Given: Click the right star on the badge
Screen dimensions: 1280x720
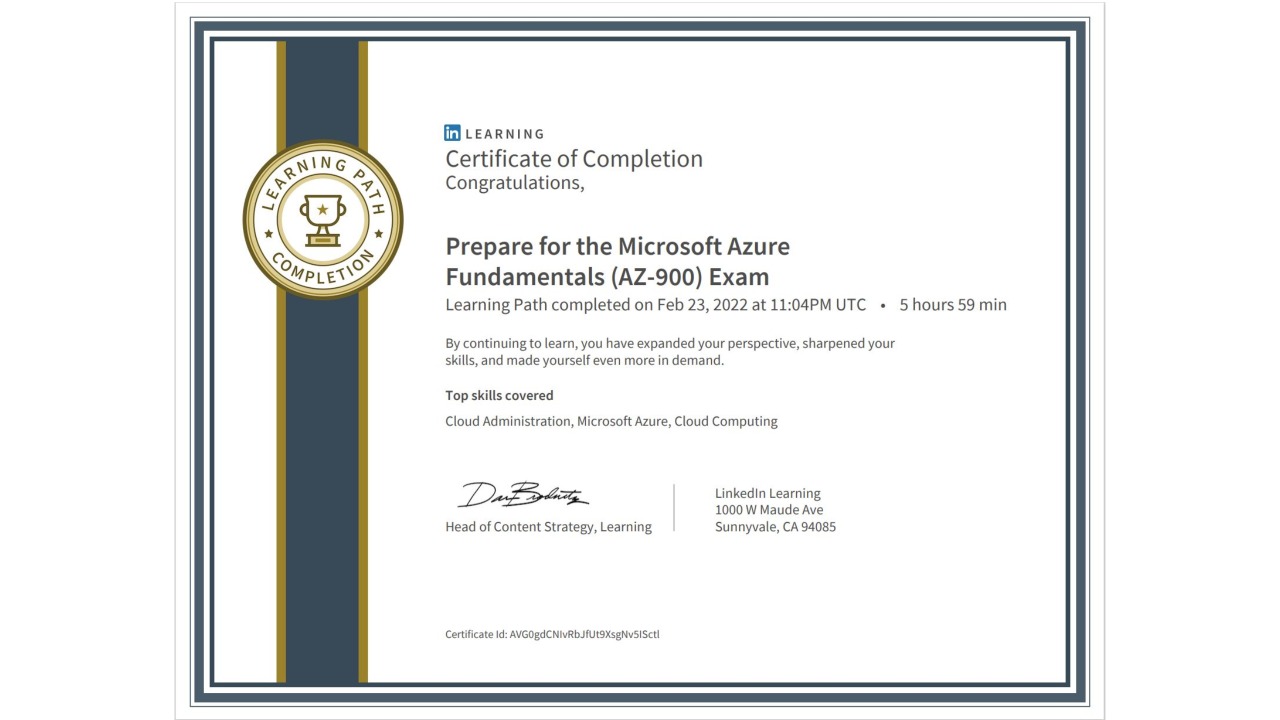Looking at the screenshot, I should [x=378, y=234].
